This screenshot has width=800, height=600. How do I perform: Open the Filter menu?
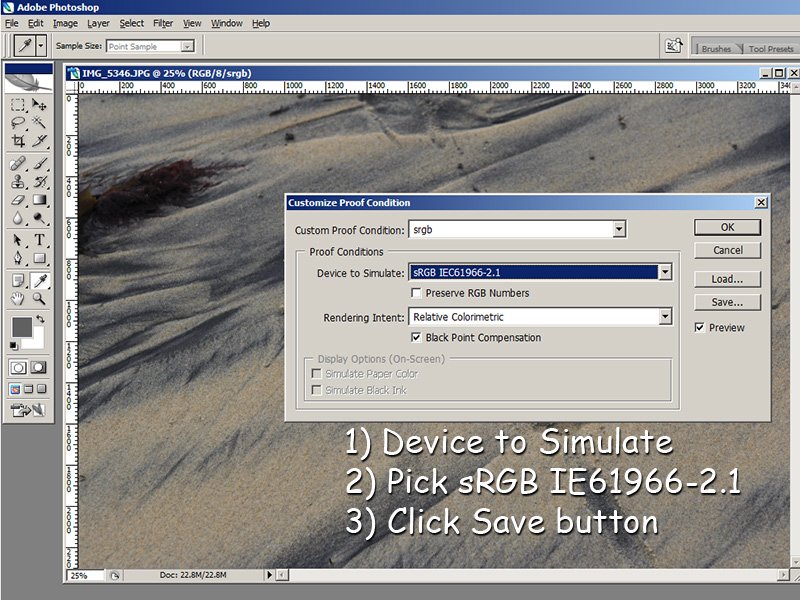[163, 23]
